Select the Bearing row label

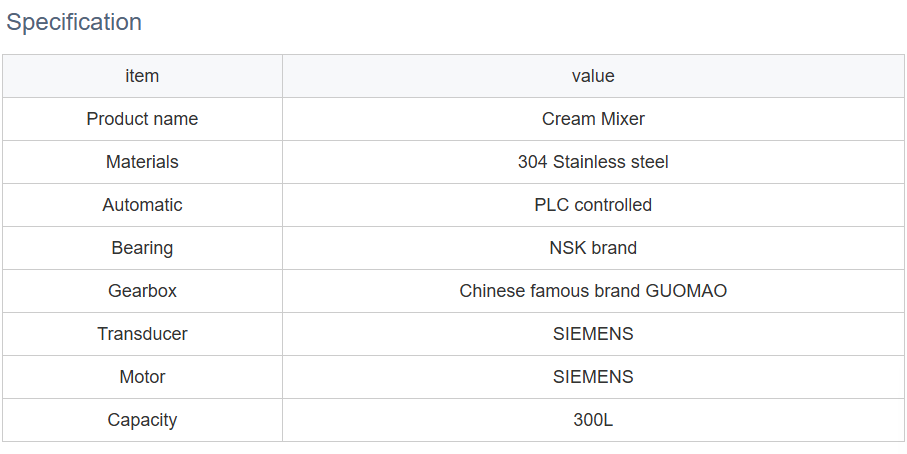[x=142, y=248]
